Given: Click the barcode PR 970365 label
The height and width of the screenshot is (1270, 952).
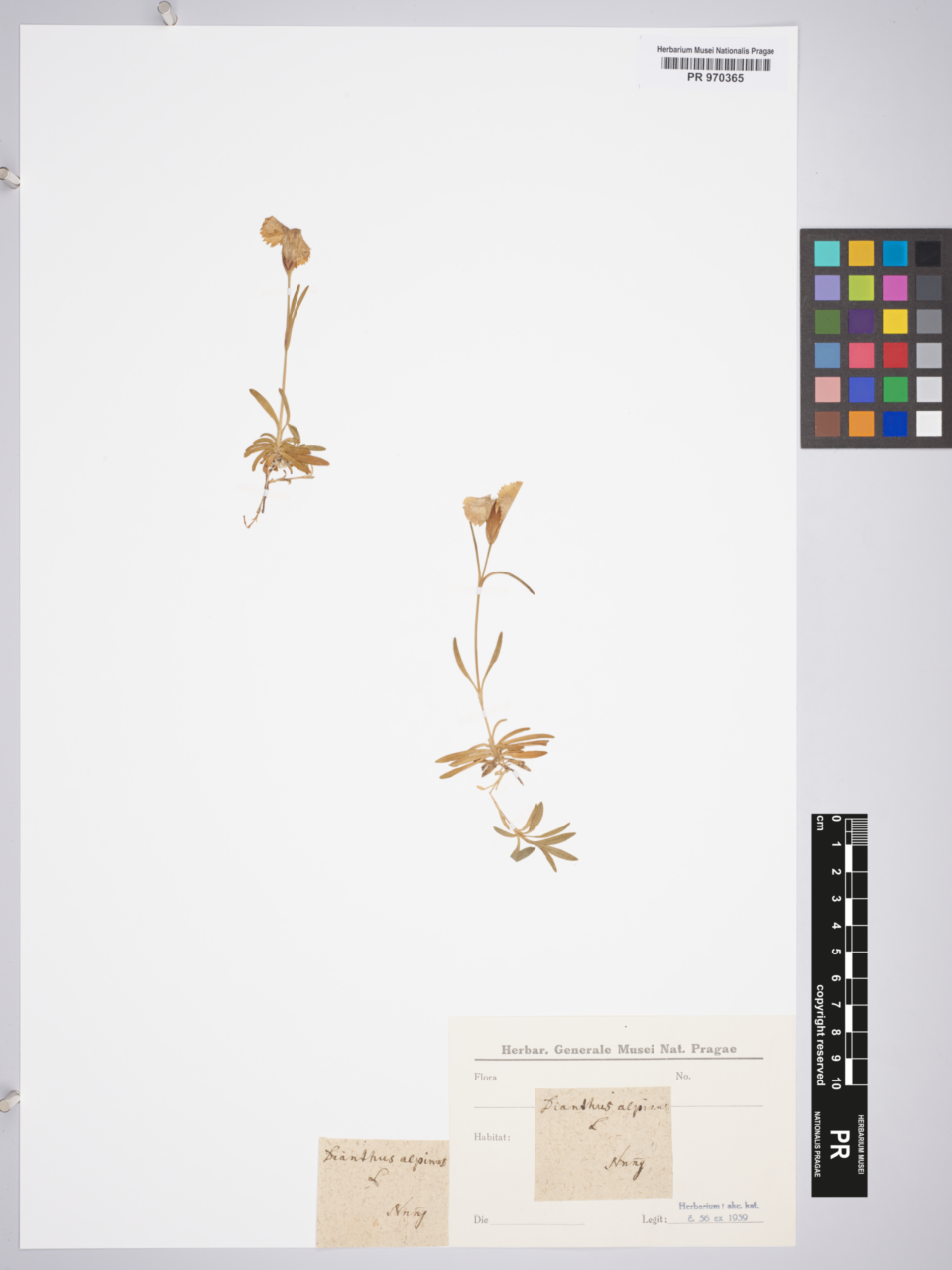Looking at the screenshot, I should pos(715,65).
